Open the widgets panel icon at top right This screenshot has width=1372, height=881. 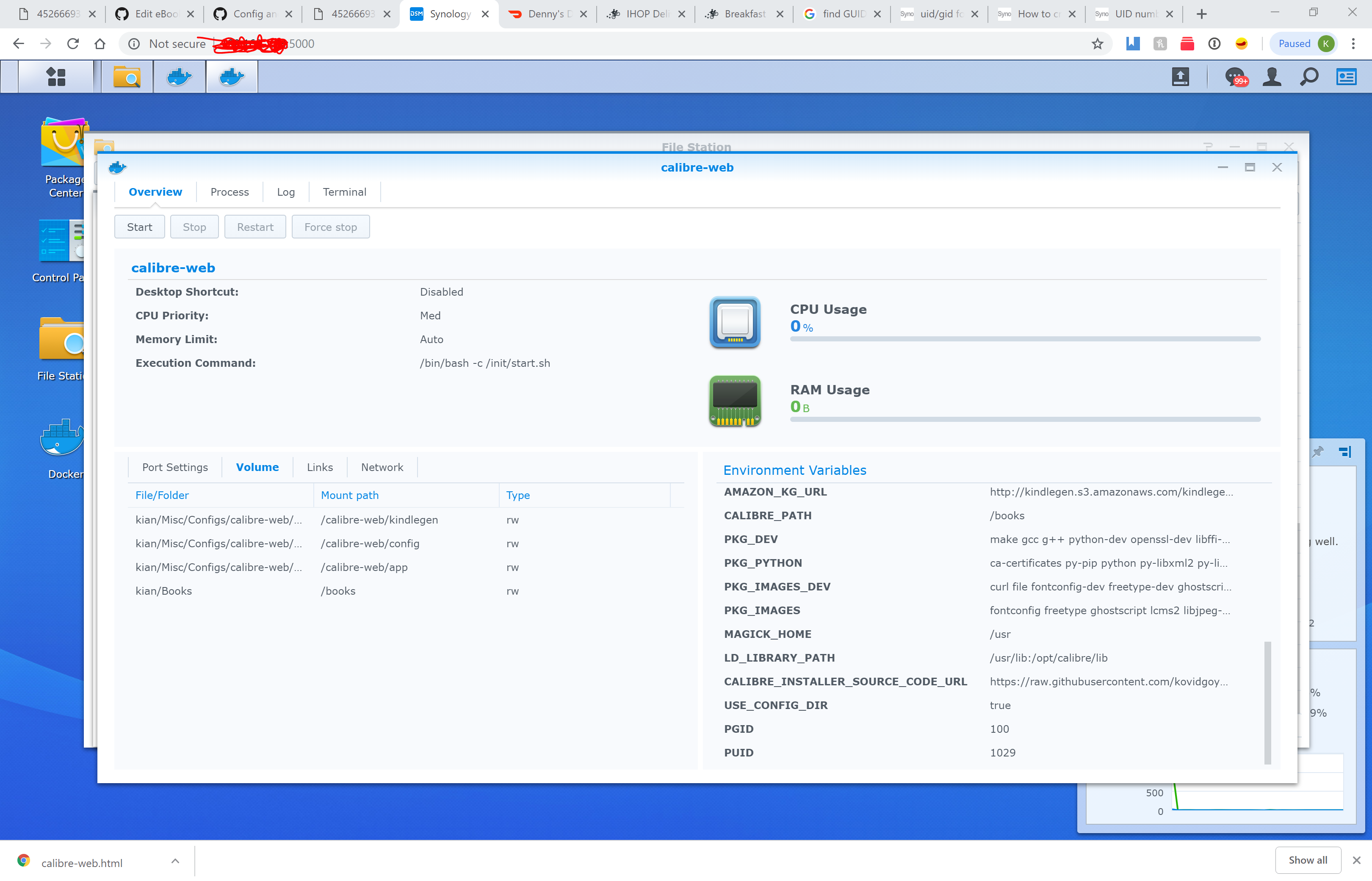1346,76
